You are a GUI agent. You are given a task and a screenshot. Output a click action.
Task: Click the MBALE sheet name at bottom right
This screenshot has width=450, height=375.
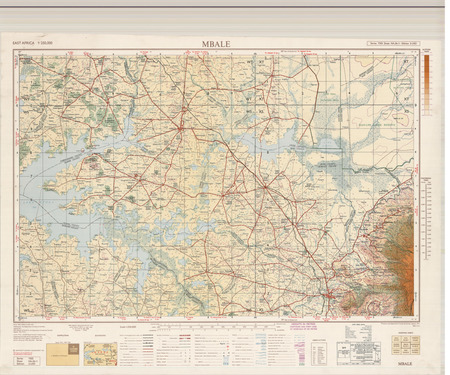[405, 364]
